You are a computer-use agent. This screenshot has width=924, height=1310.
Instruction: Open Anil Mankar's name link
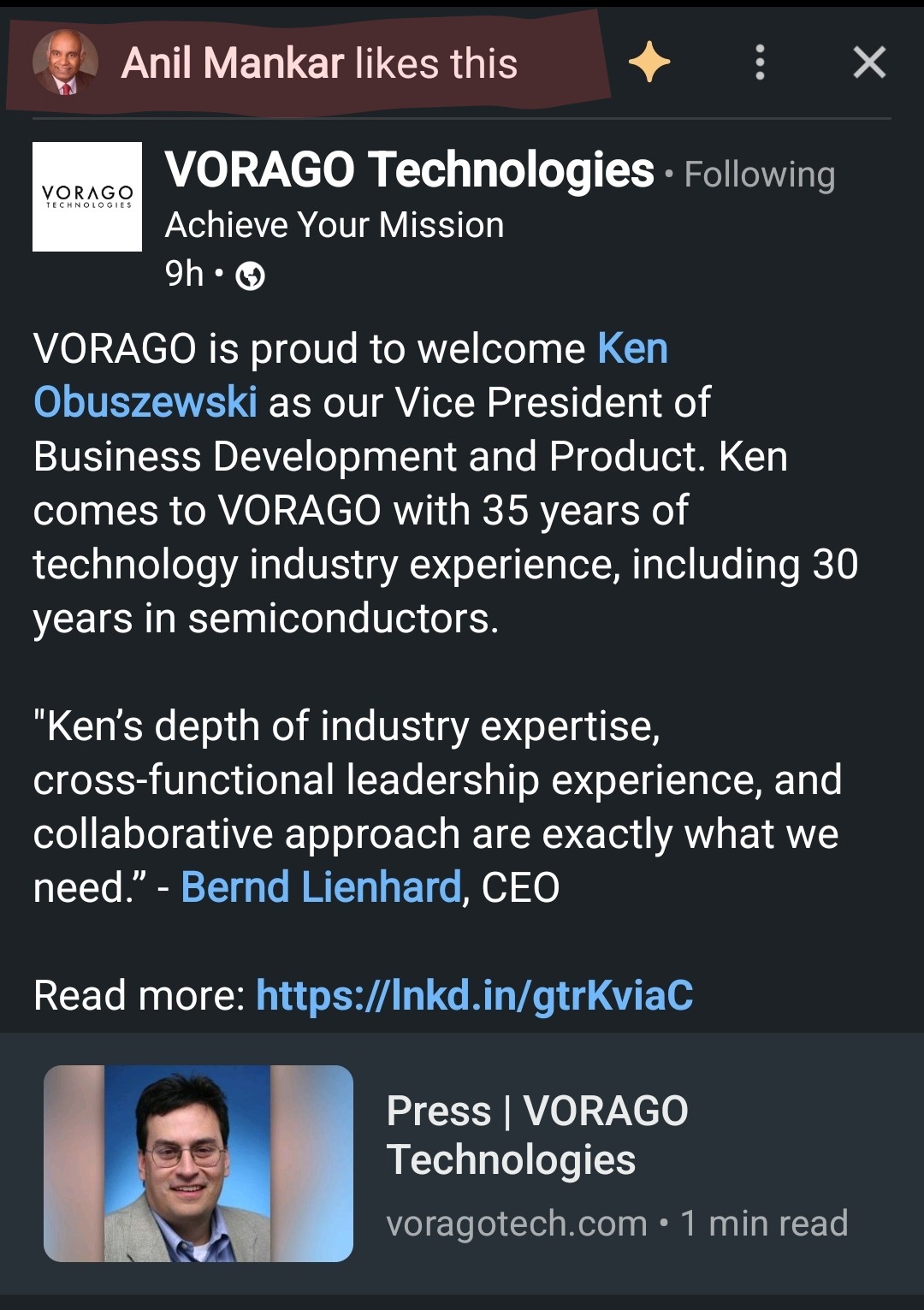(233, 63)
